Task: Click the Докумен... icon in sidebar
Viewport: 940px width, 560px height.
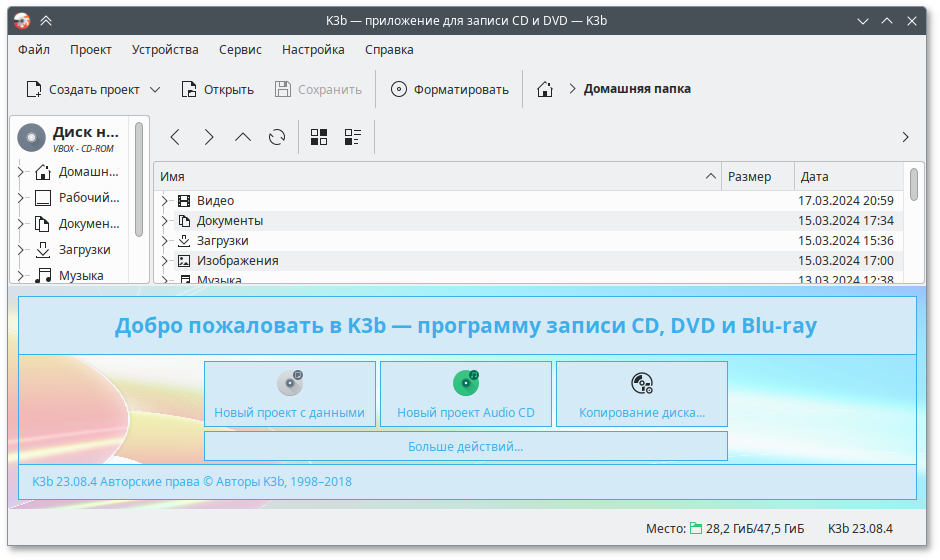Action: [x=43, y=224]
